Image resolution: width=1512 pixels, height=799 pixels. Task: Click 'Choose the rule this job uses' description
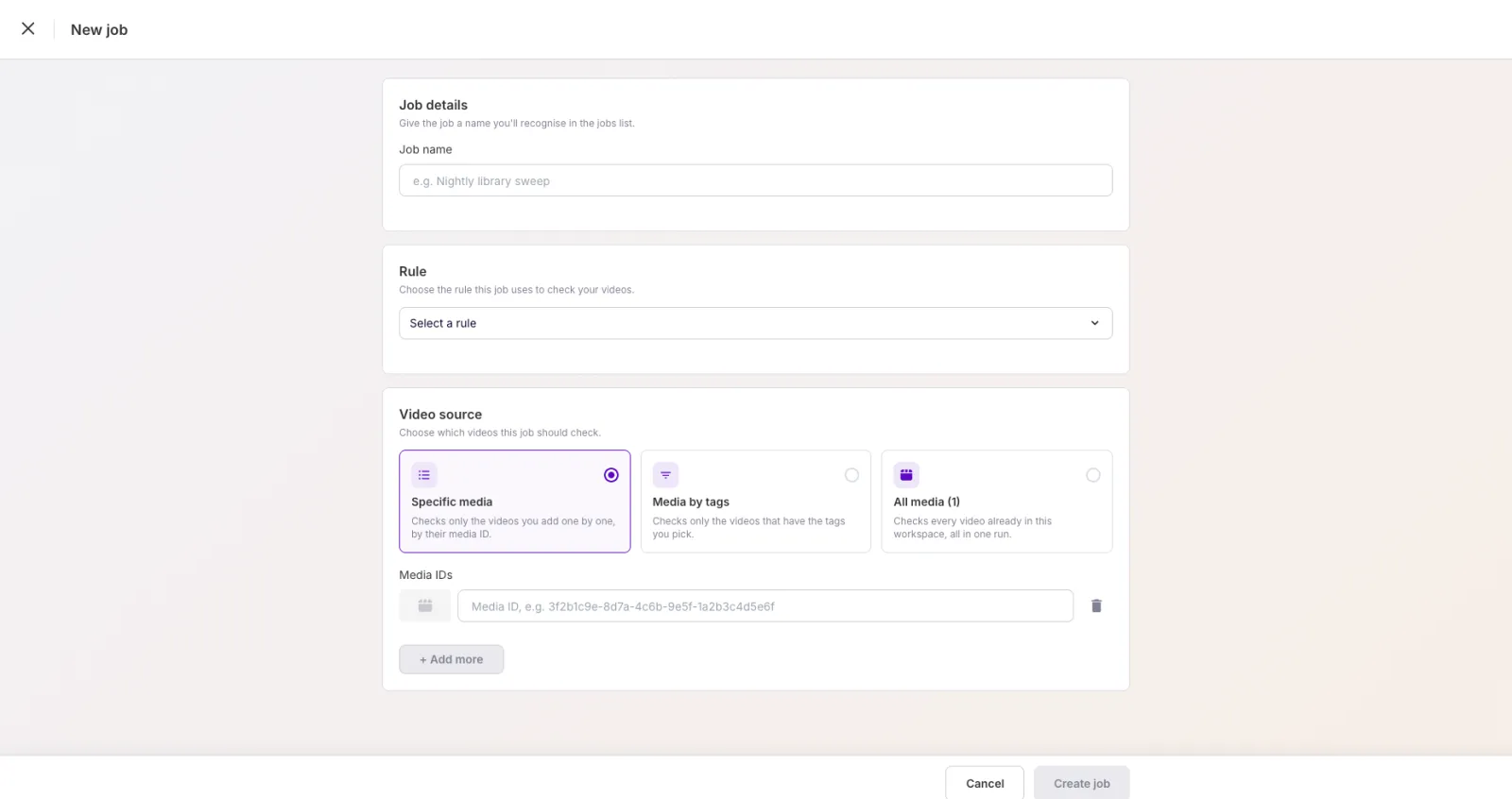pos(517,290)
